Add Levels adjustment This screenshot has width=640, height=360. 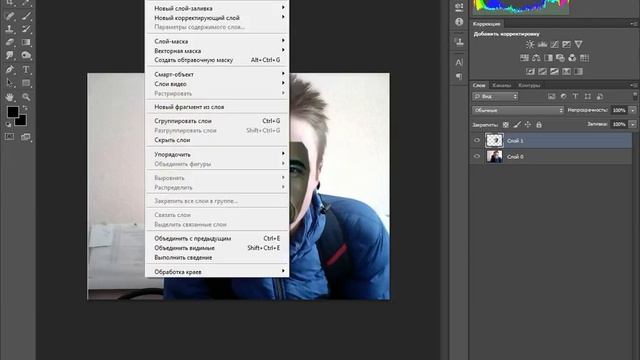coord(542,44)
